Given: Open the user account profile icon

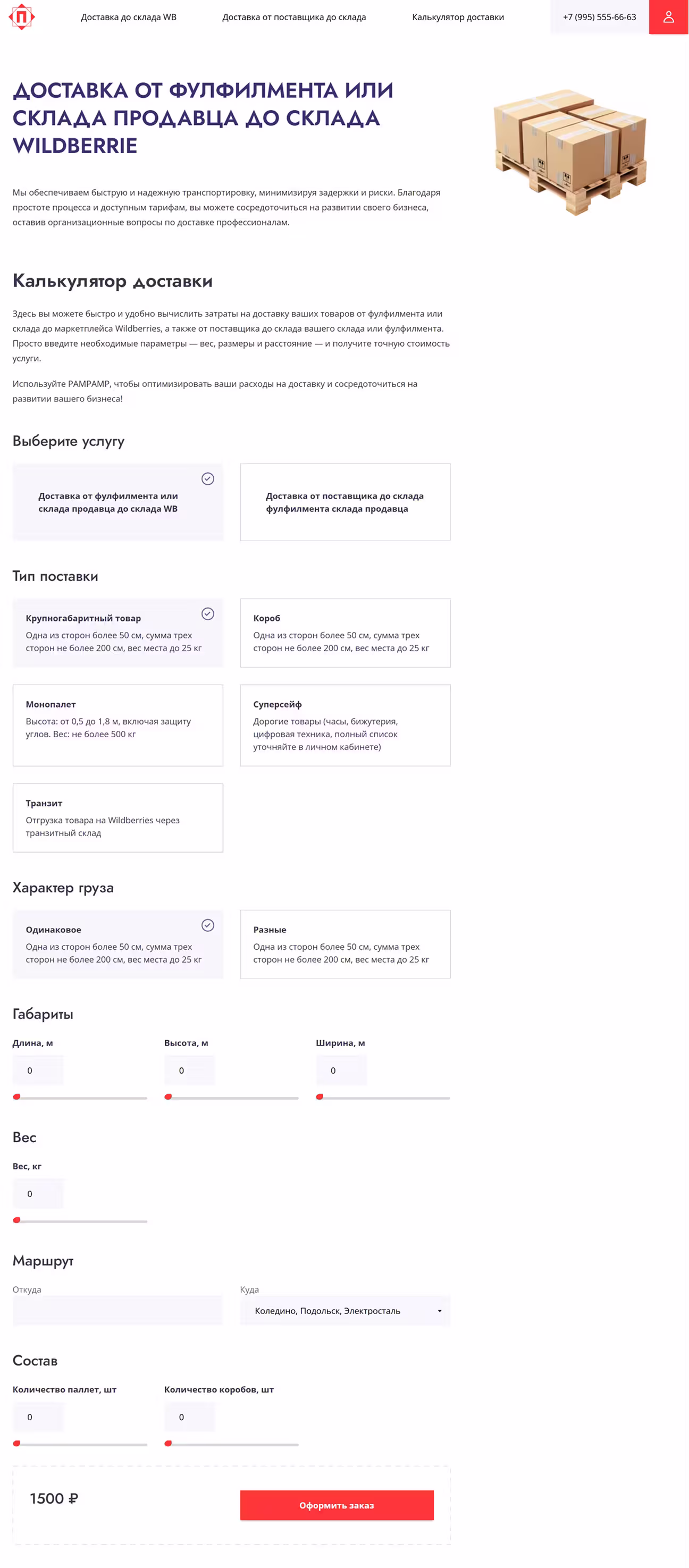Looking at the screenshot, I should point(668,16).
